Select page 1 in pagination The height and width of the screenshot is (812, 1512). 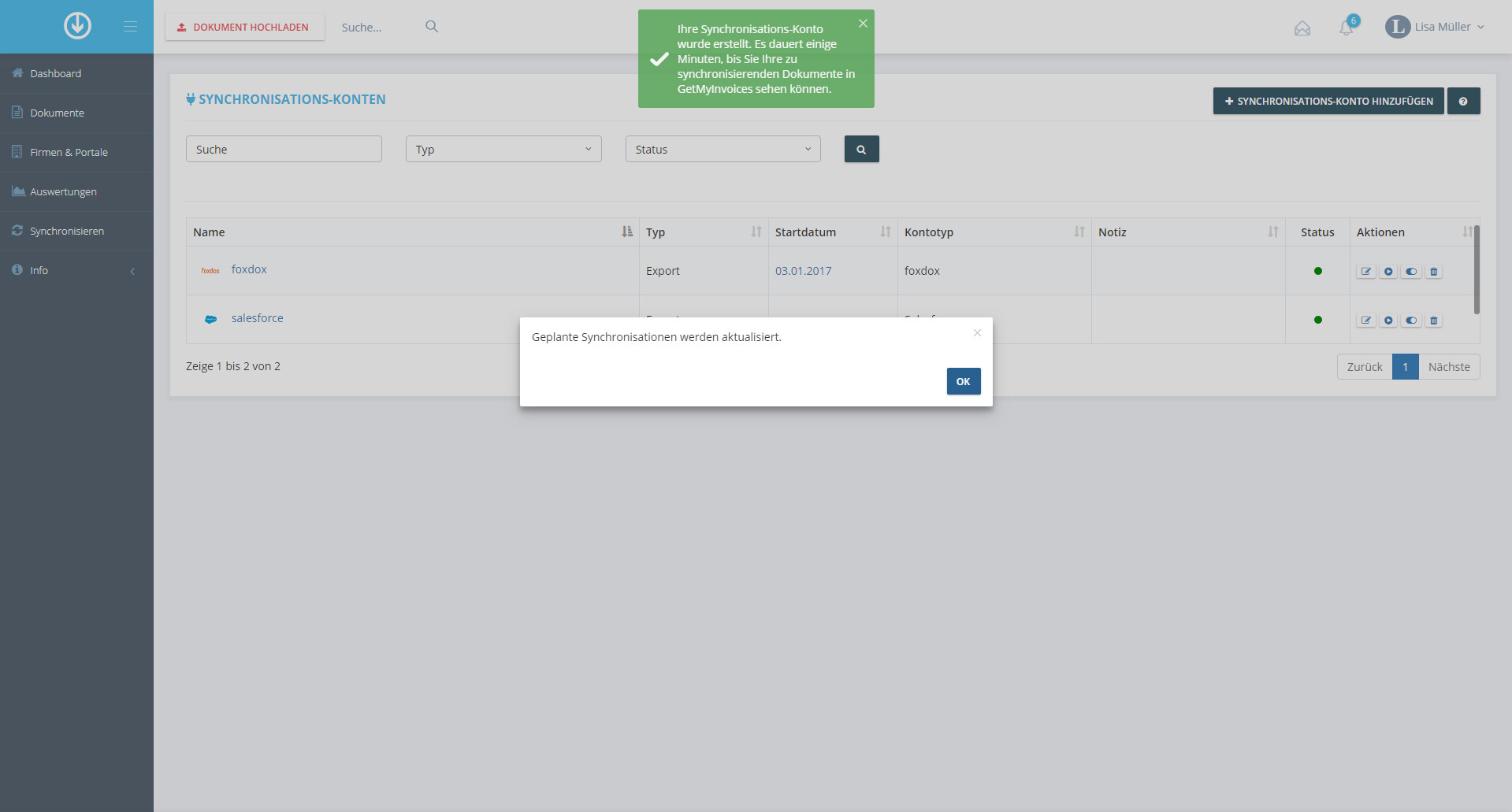coord(1405,367)
